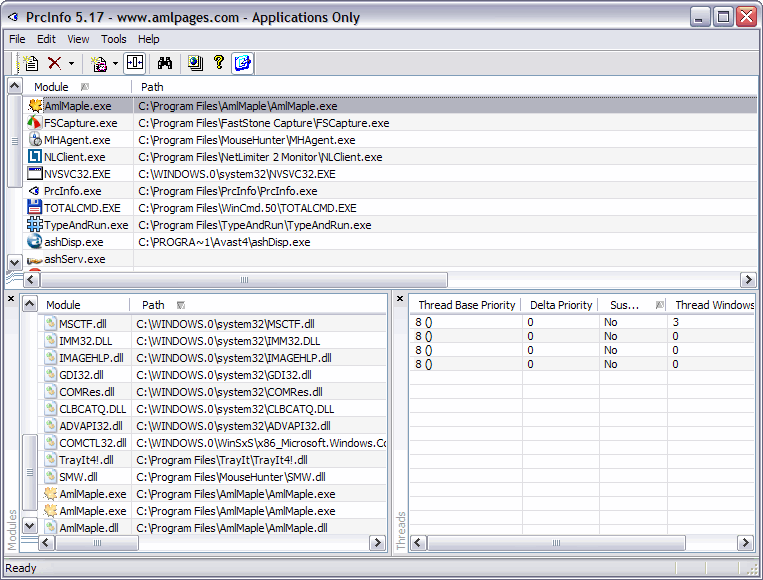The width and height of the screenshot is (763, 580).
Task: Select the NLClient.exe process entry
Action: pyautogui.click(x=74, y=157)
